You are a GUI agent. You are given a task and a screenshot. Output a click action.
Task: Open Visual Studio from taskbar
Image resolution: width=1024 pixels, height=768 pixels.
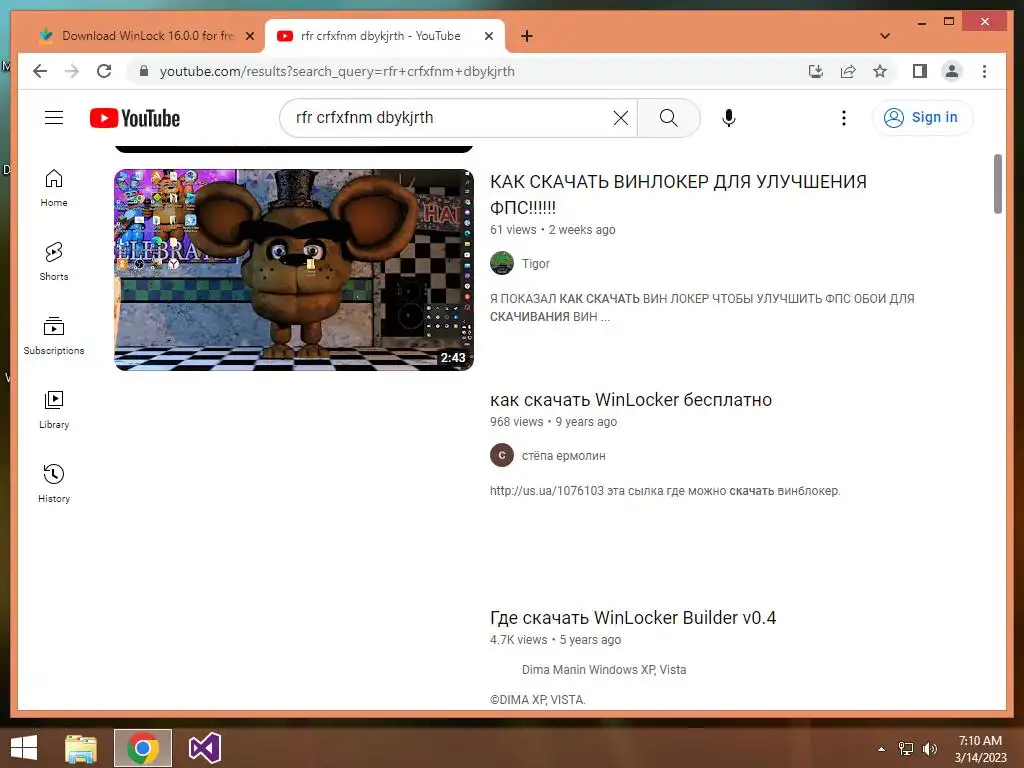tap(204, 748)
